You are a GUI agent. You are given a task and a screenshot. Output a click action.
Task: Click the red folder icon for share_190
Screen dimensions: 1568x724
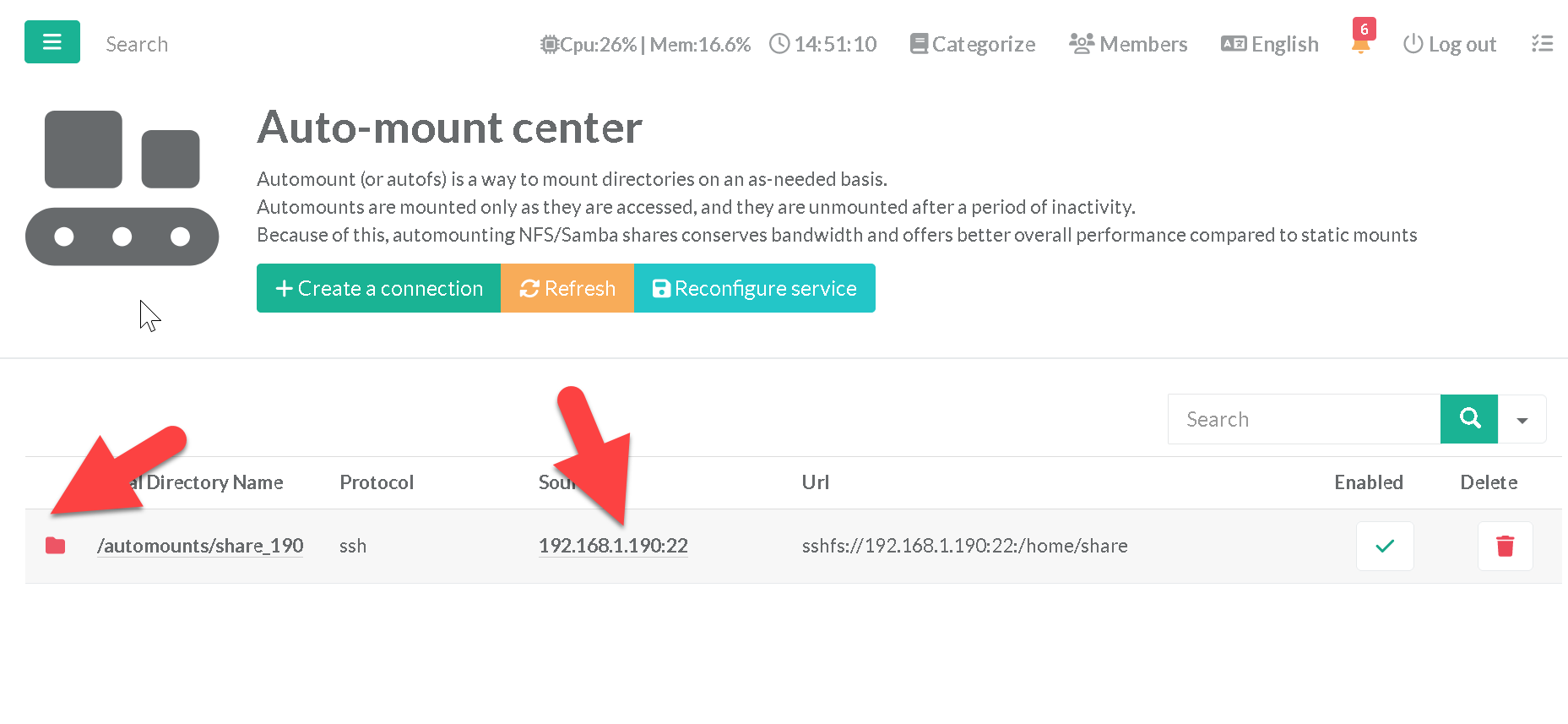point(56,546)
